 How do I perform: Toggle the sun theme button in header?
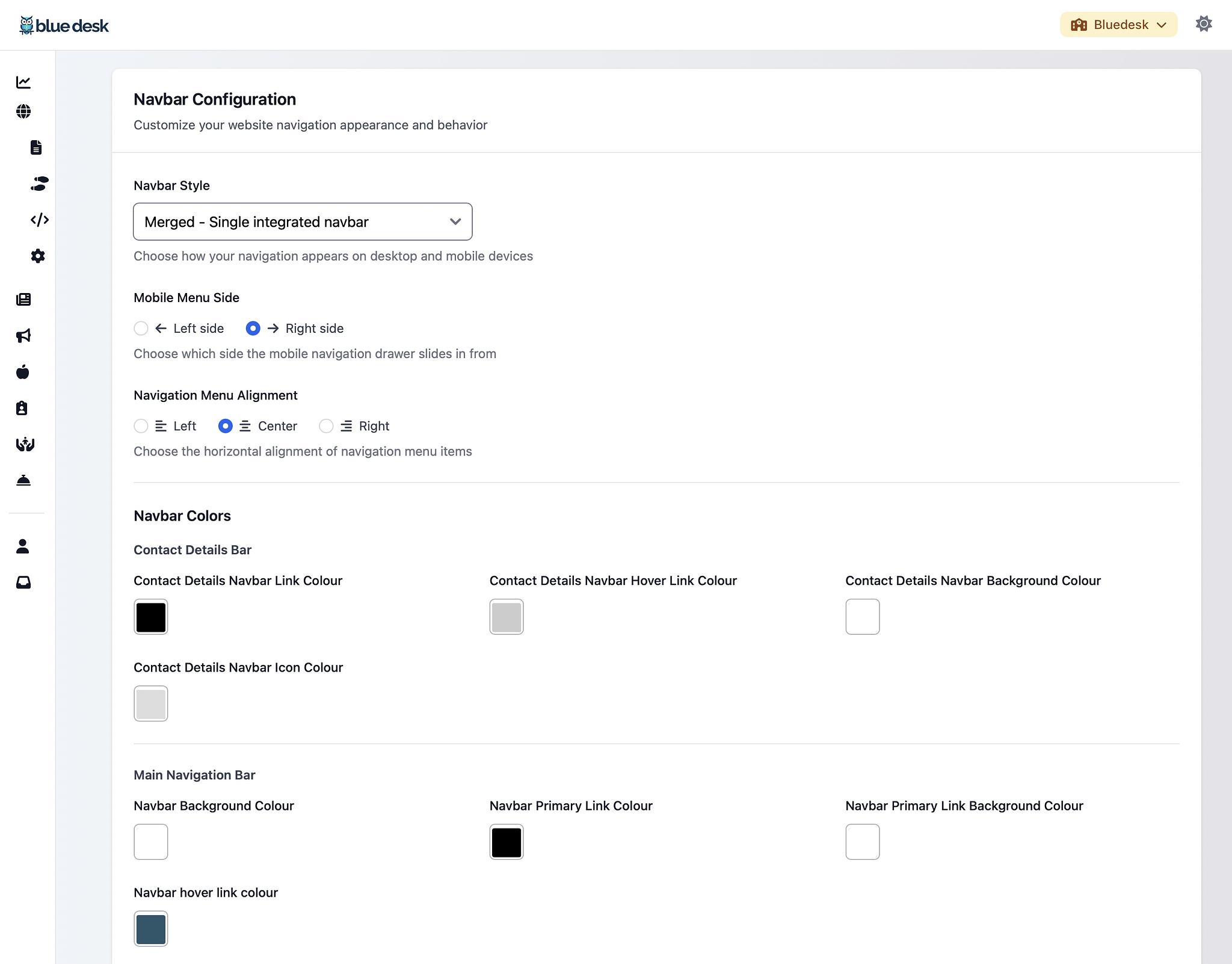pos(1204,24)
